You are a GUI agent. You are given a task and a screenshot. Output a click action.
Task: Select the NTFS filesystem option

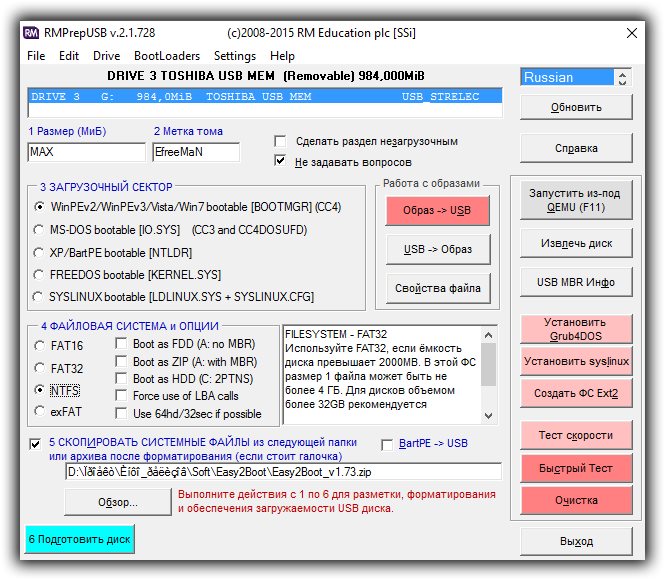coord(39,390)
